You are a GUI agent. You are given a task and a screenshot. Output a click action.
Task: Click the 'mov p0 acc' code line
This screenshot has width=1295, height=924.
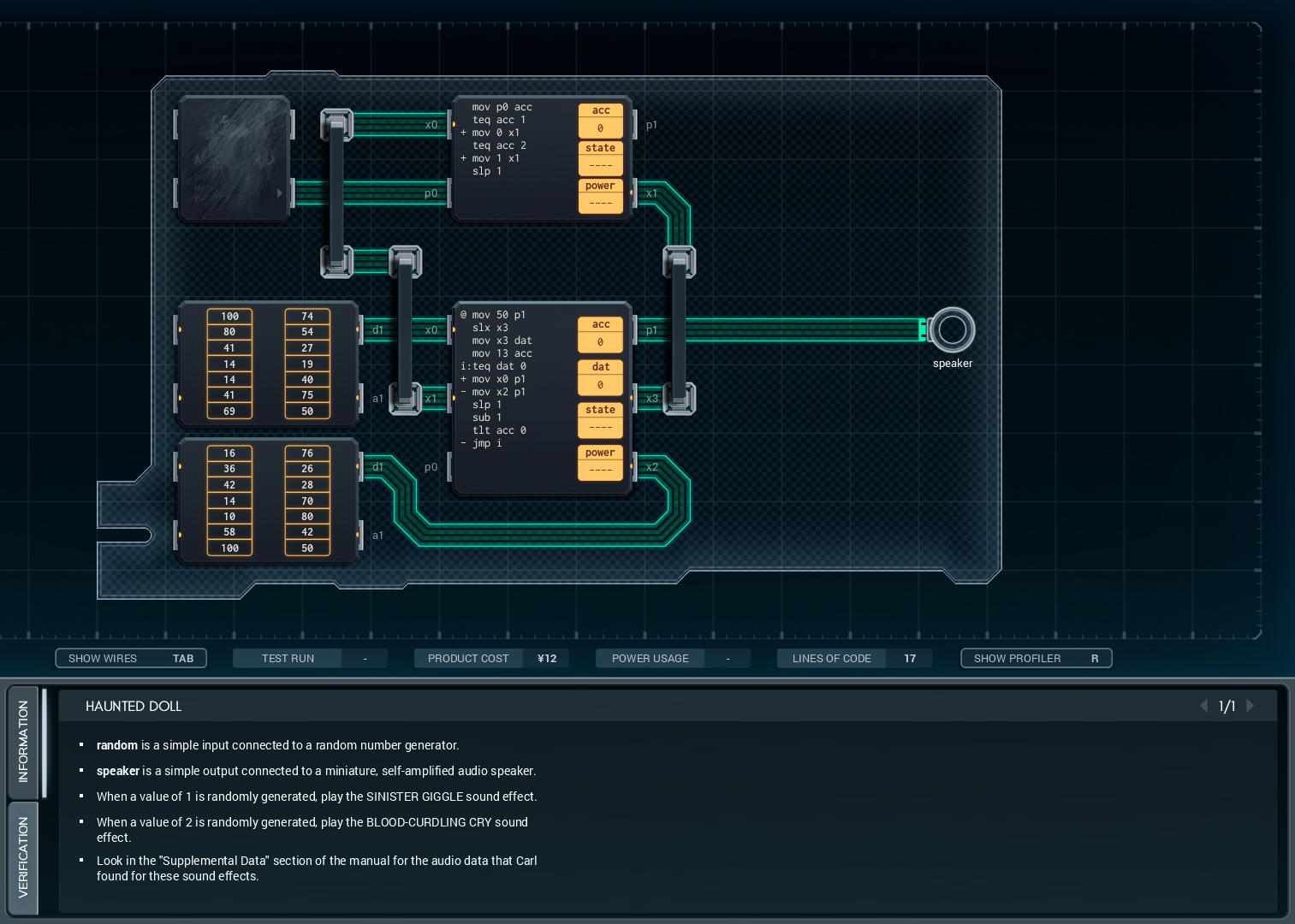[x=502, y=107]
